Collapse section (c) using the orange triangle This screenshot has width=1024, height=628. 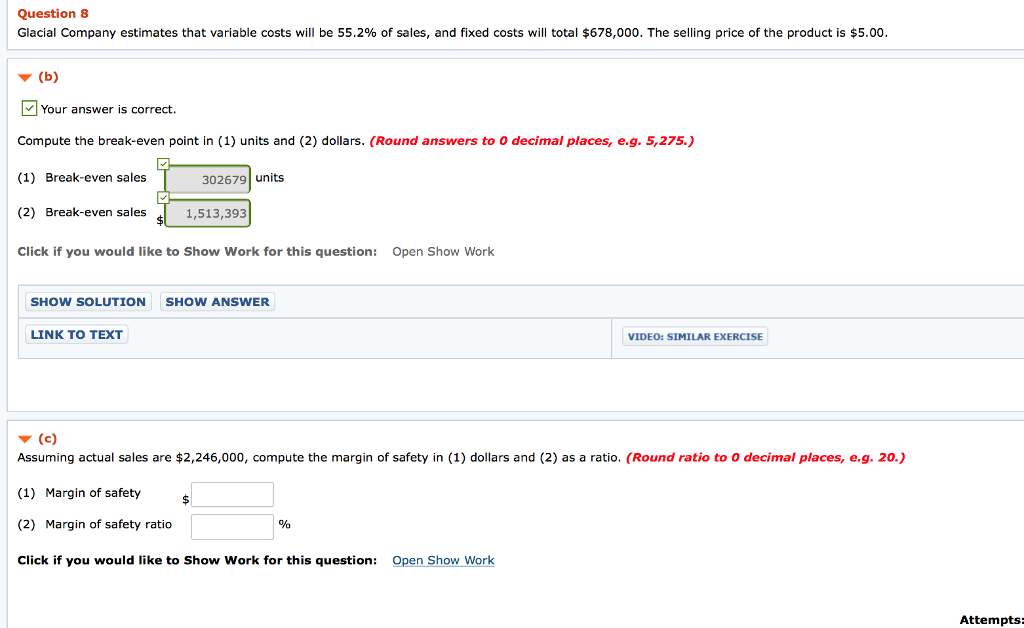(x=24, y=438)
